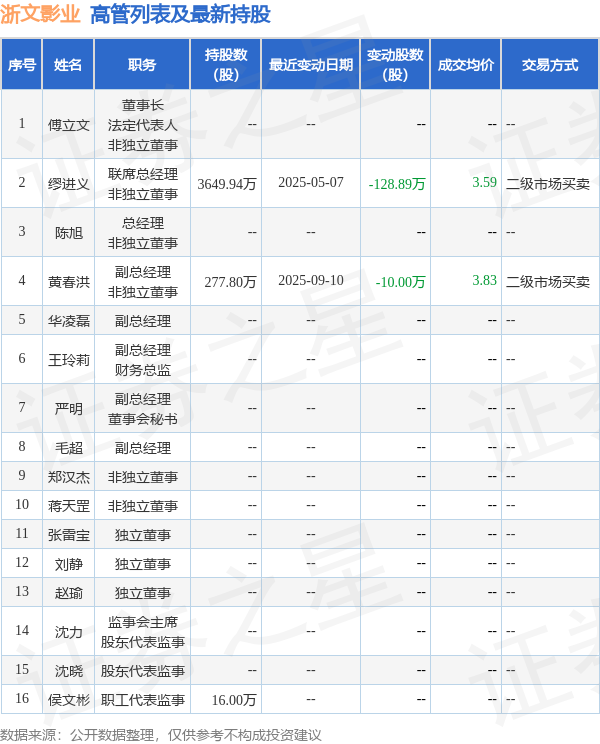Click 严明's position 董事会秘书
The height and width of the screenshot is (744, 600).
(142, 419)
